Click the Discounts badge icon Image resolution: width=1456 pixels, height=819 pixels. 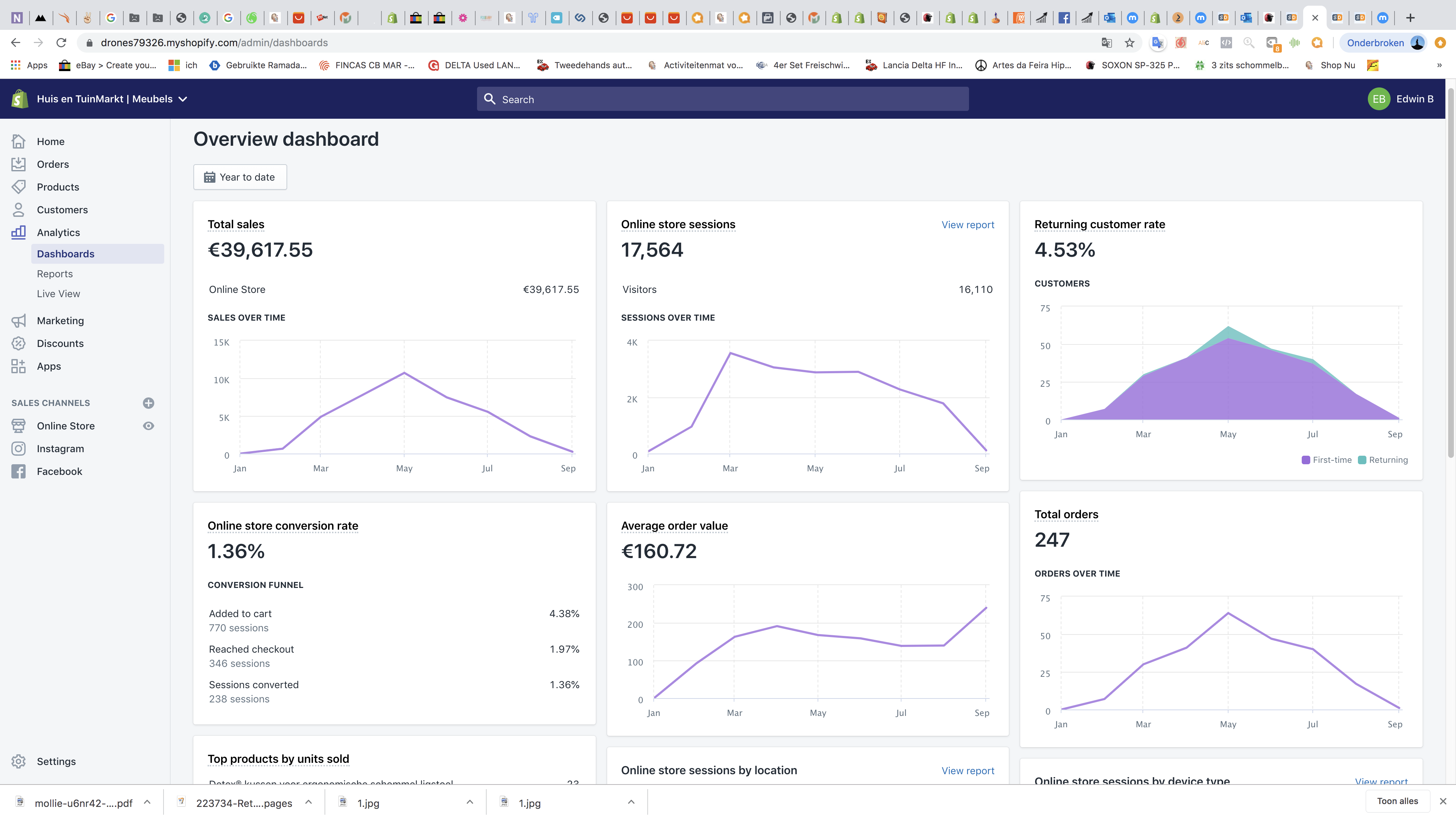coord(18,343)
